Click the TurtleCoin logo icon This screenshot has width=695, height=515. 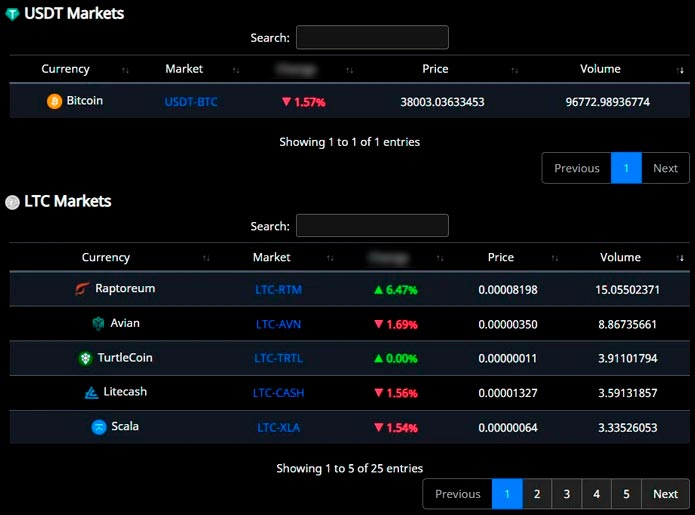(86, 358)
